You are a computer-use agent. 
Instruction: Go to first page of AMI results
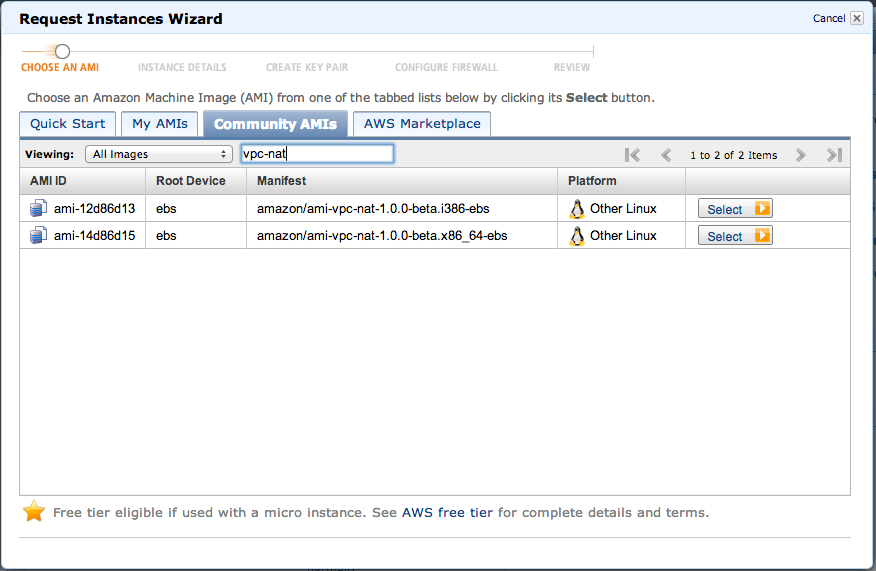point(632,155)
